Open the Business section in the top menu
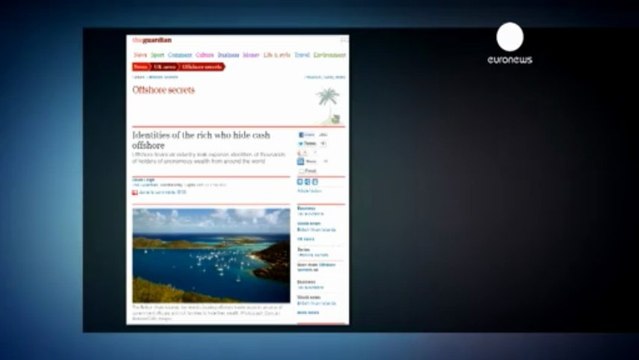The width and height of the screenshot is (639, 360). coord(228,55)
